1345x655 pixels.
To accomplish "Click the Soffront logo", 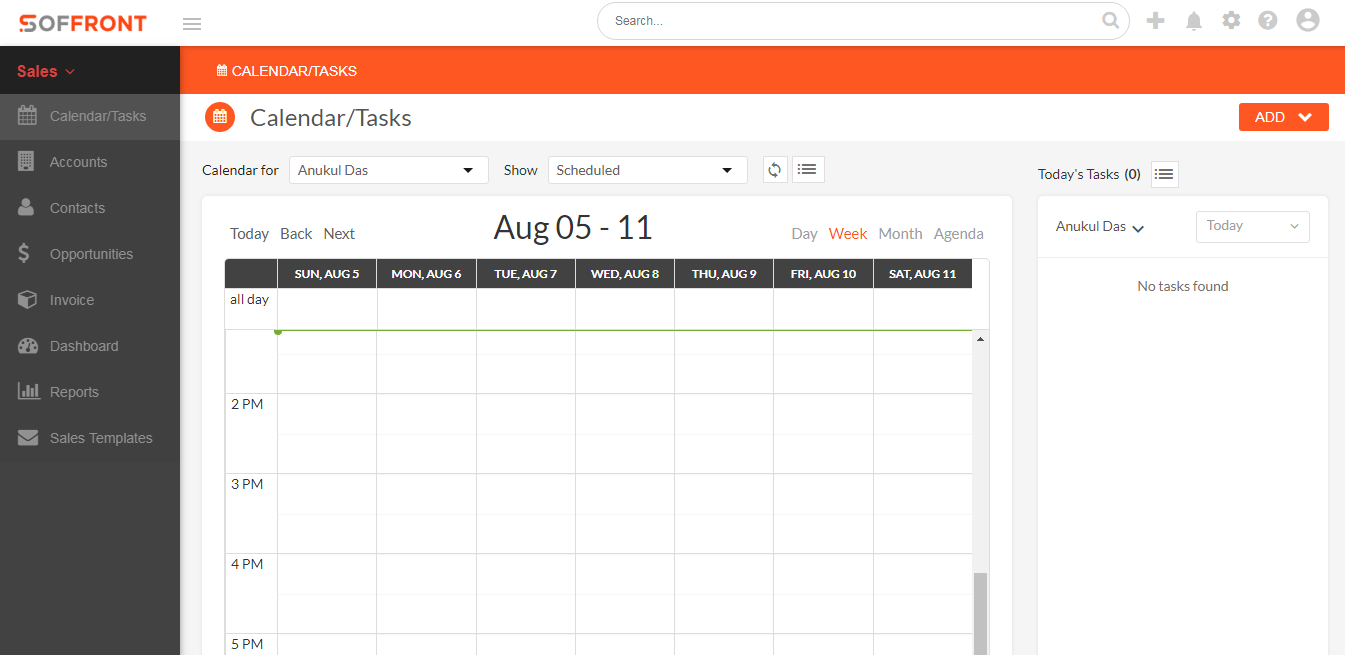I will click(82, 23).
